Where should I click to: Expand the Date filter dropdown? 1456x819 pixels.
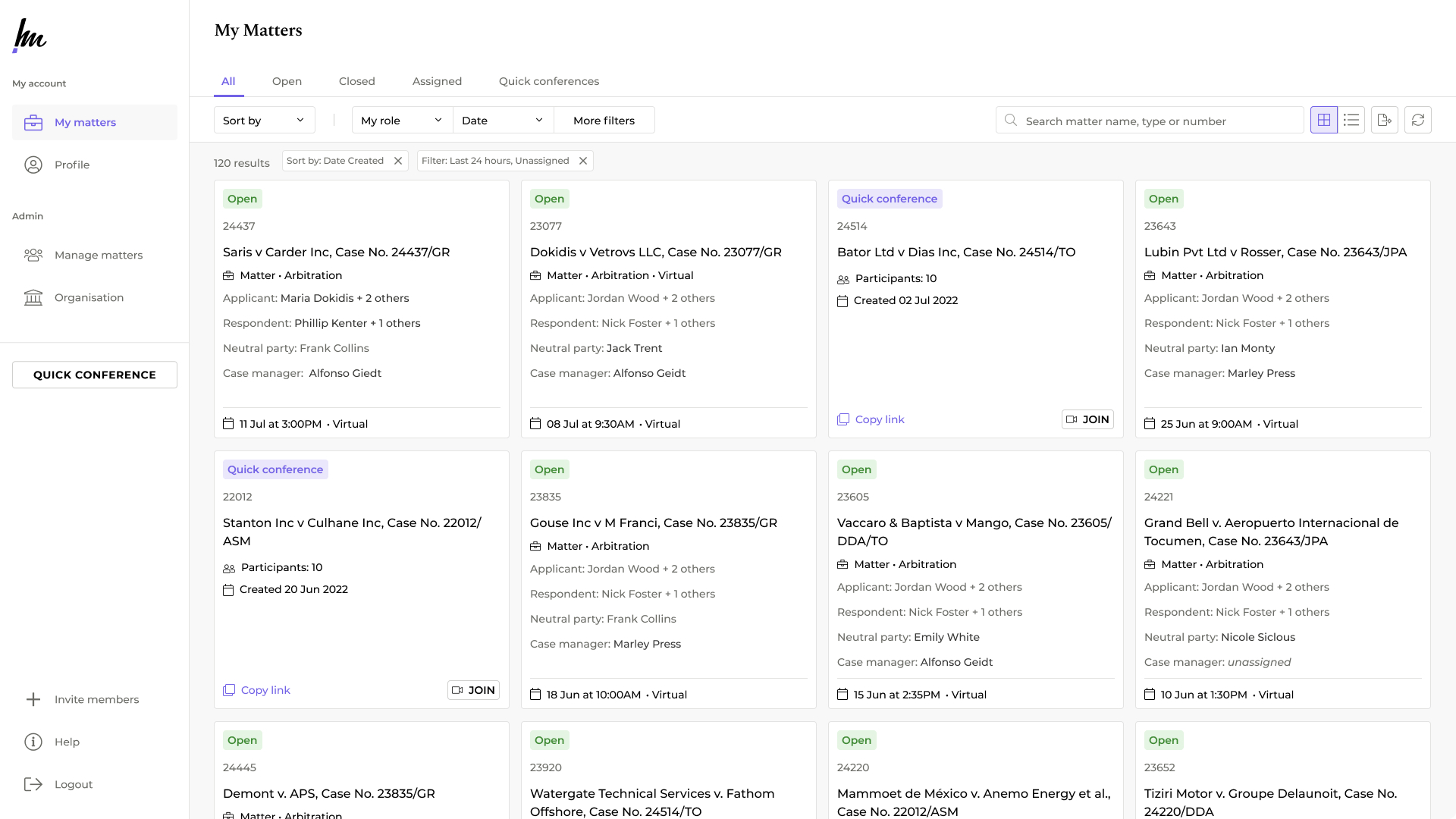tap(503, 120)
